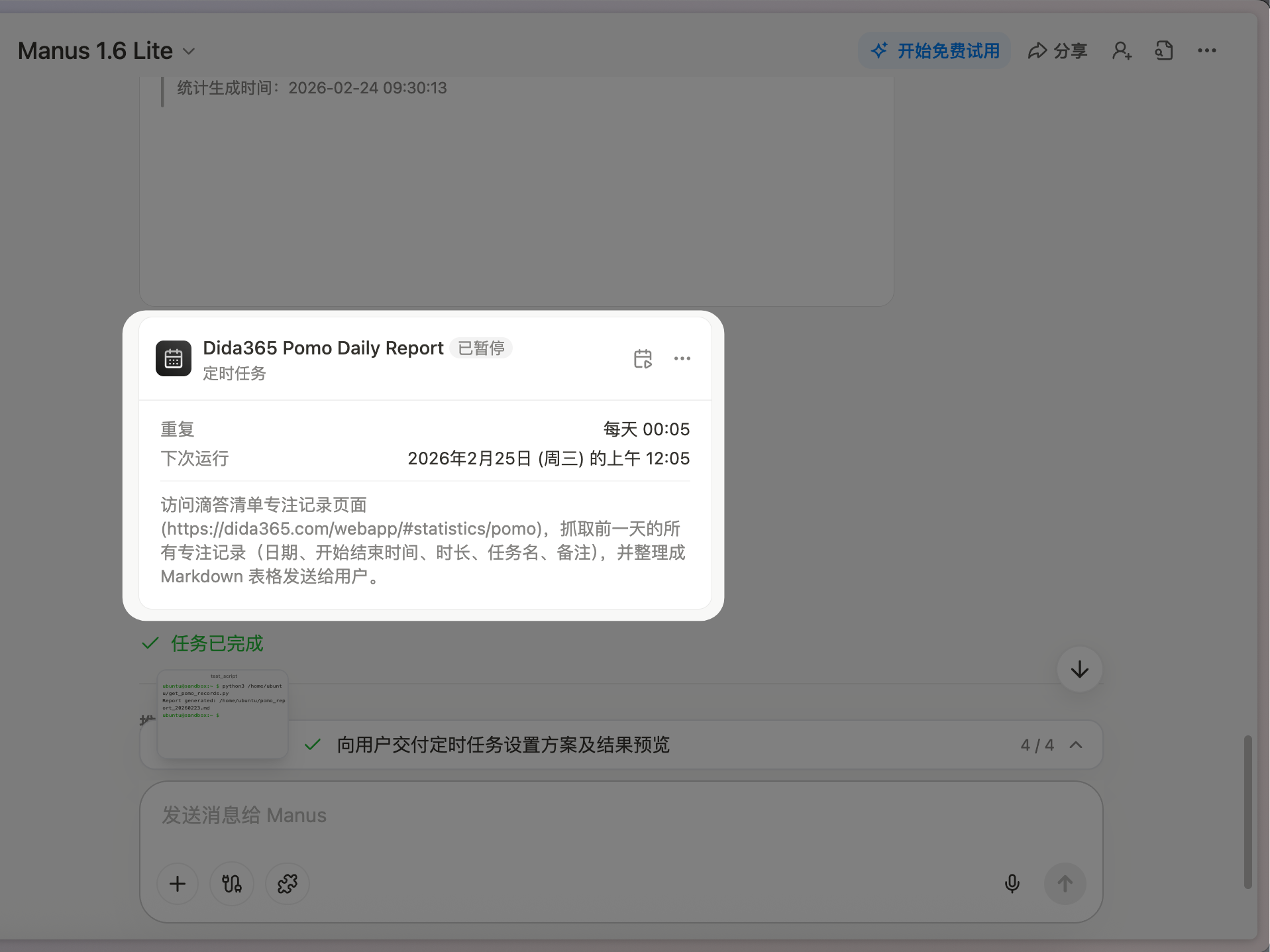This screenshot has width=1270, height=952.
Task: Click the run scheduled task icon
Action: (x=643, y=358)
